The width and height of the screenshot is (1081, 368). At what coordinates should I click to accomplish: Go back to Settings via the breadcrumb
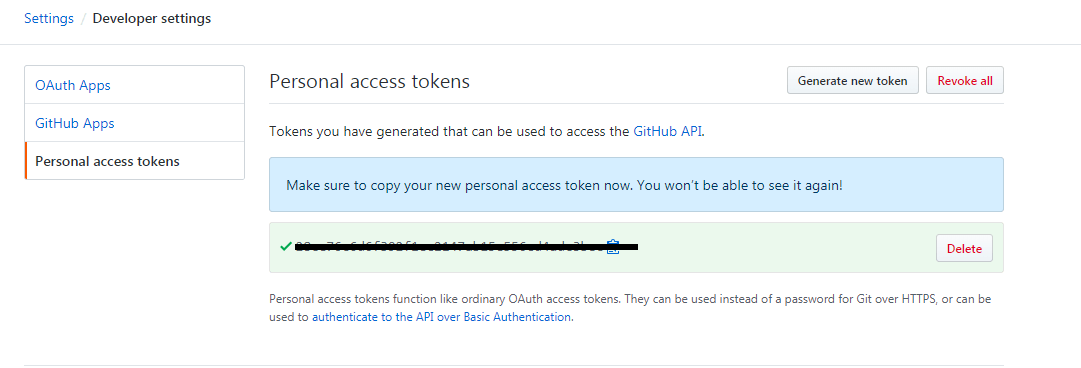(x=49, y=19)
